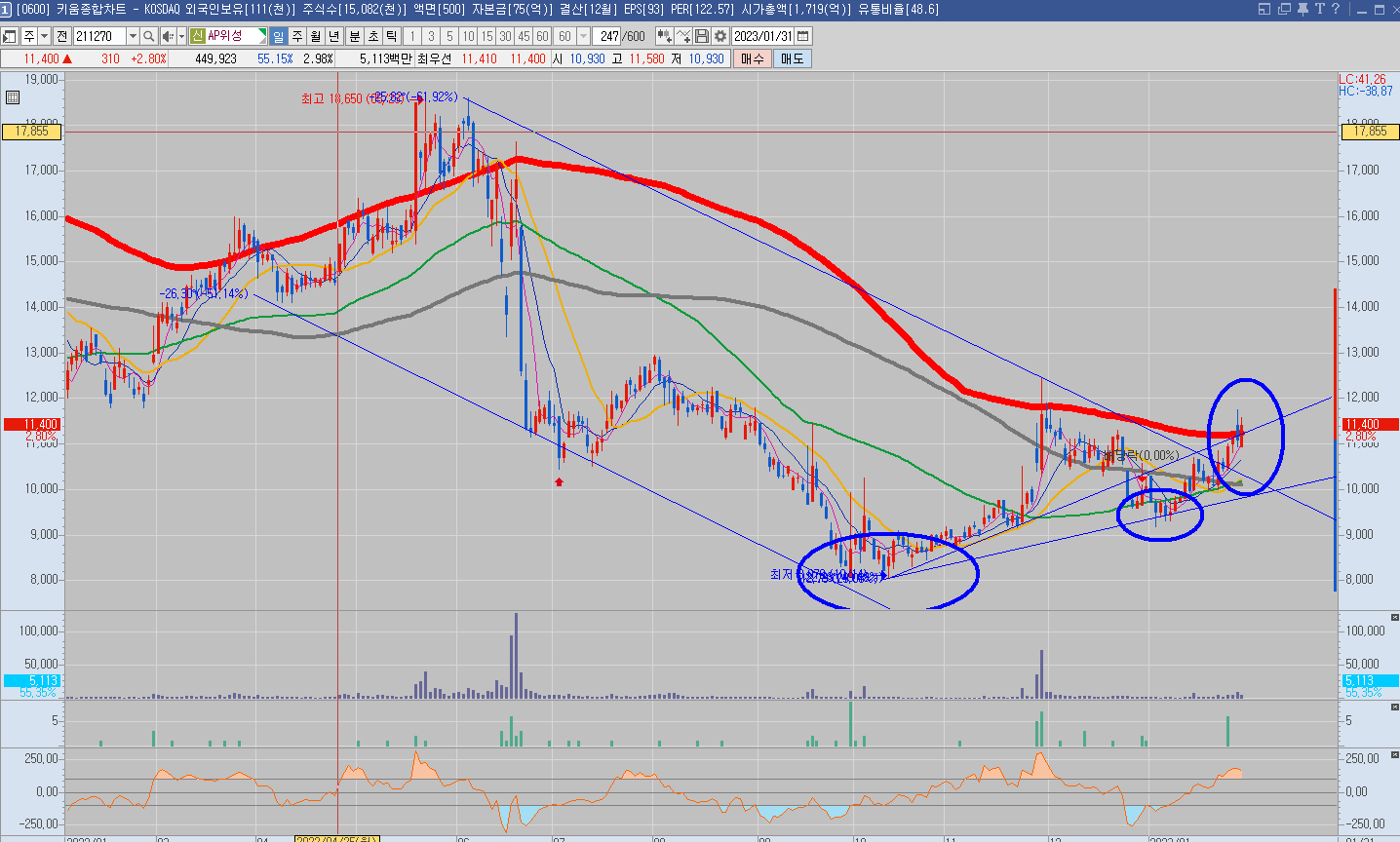
Task: Click the T font icon in title bar
Action: click(x=1319, y=9)
